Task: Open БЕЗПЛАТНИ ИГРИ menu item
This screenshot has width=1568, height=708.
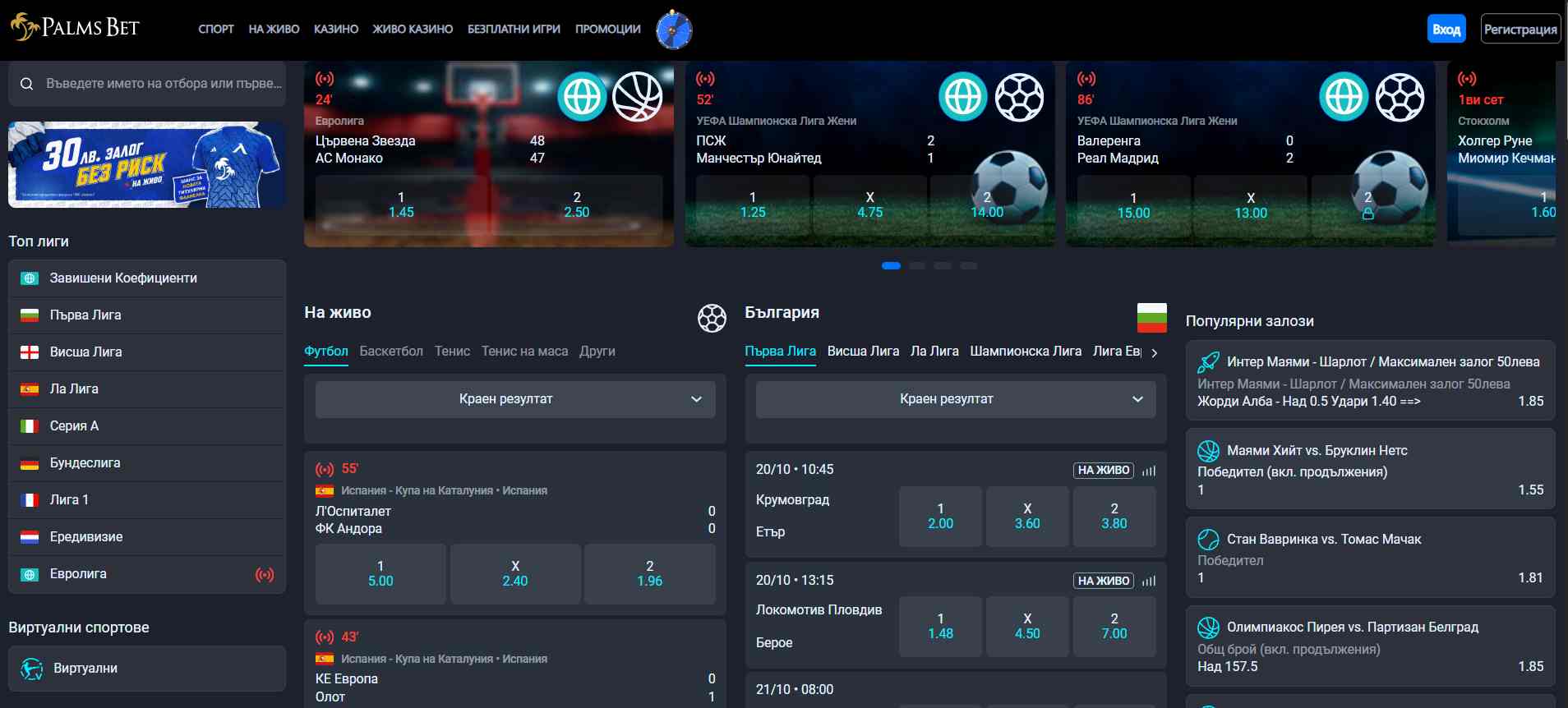Action: pyautogui.click(x=514, y=29)
